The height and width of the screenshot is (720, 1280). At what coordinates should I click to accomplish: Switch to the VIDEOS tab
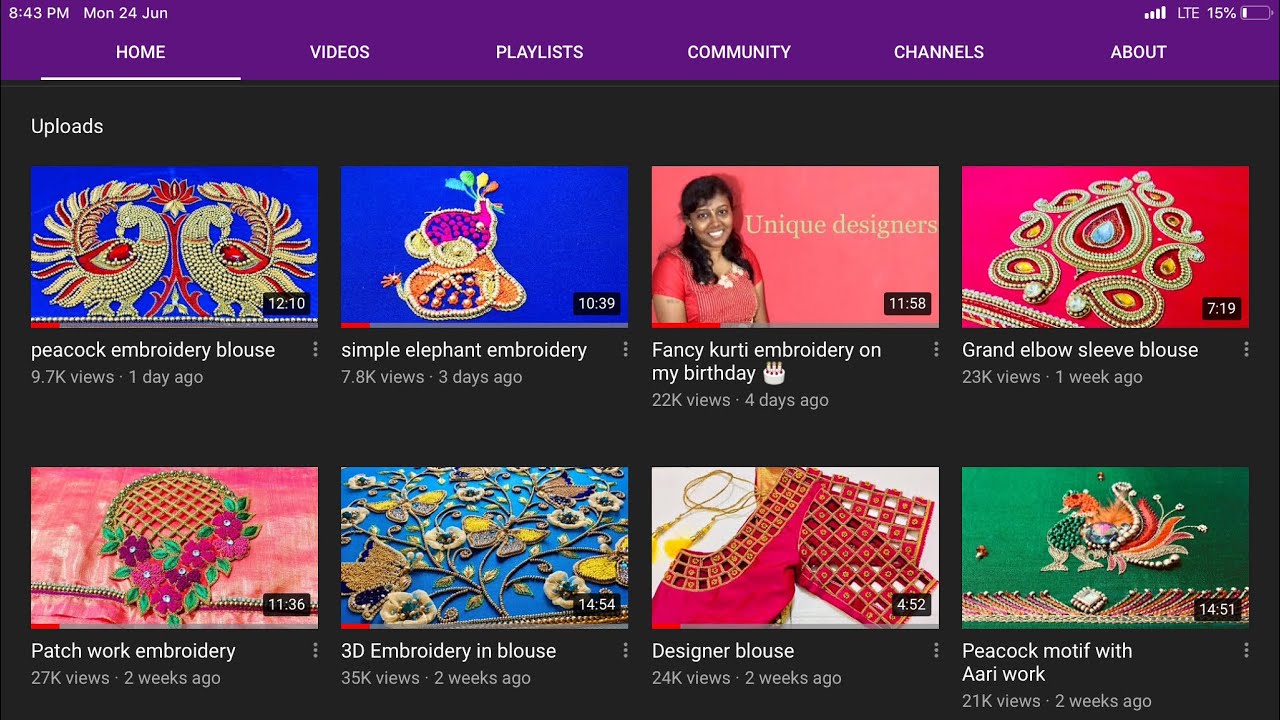[x=340, y=52]
